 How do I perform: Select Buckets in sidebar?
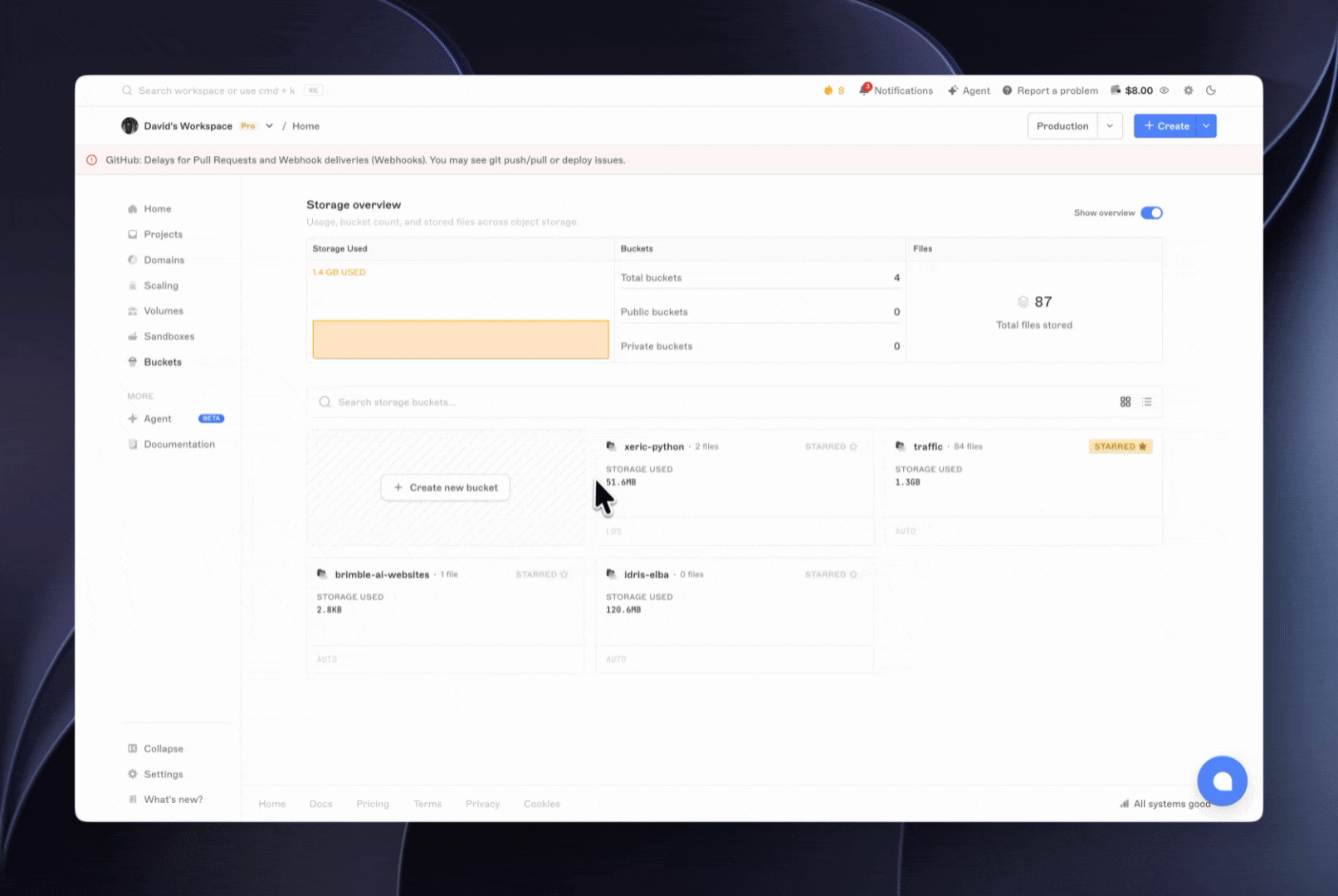point(154,362)
